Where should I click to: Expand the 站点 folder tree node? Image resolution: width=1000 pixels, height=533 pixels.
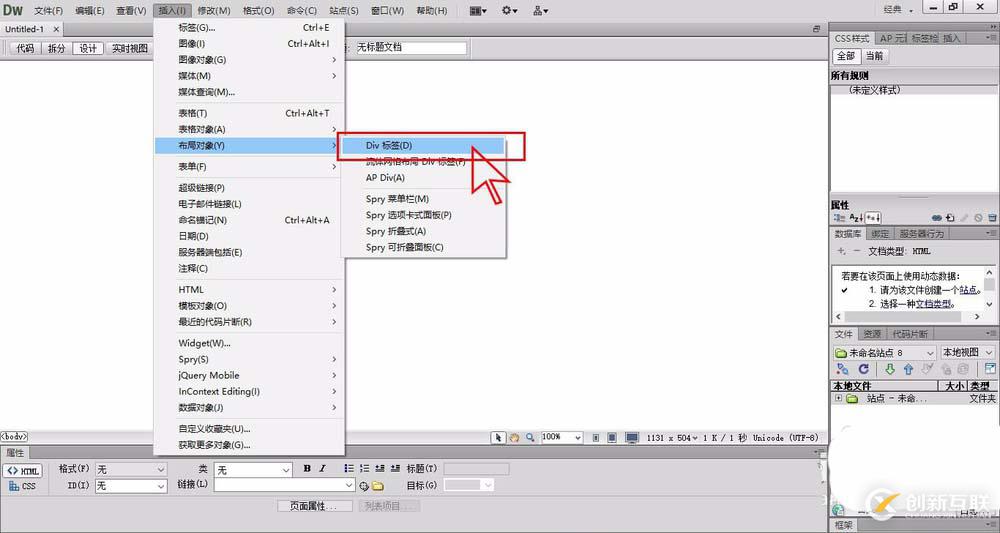(x=838, y=398)
